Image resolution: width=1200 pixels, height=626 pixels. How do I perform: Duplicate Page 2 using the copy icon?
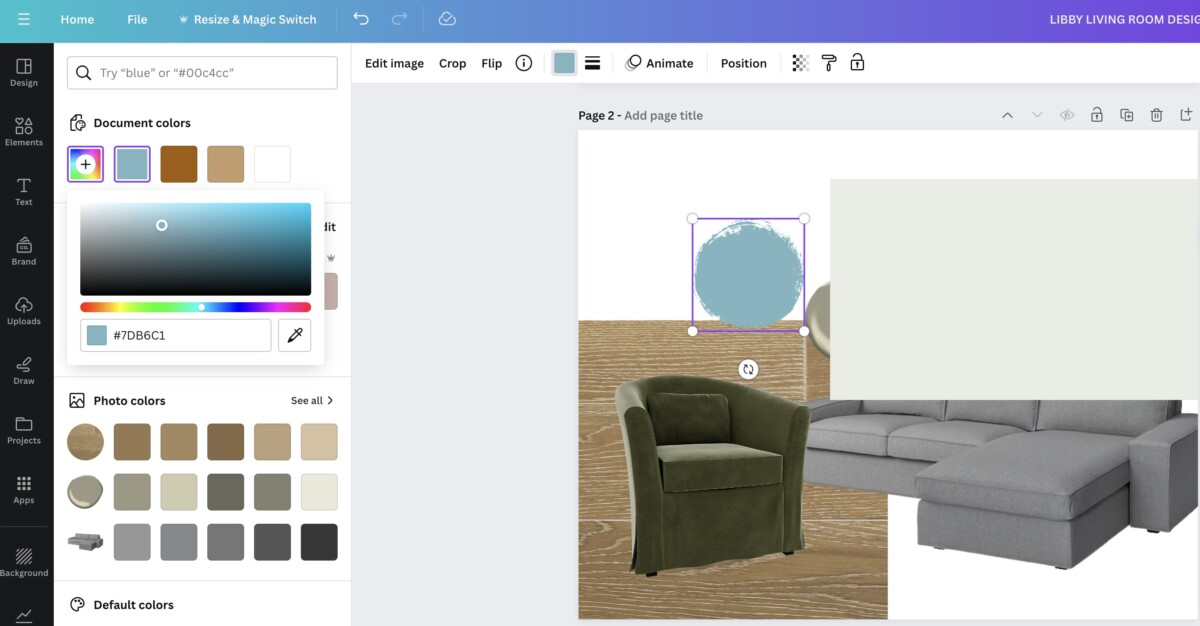tap(1126, 115)
